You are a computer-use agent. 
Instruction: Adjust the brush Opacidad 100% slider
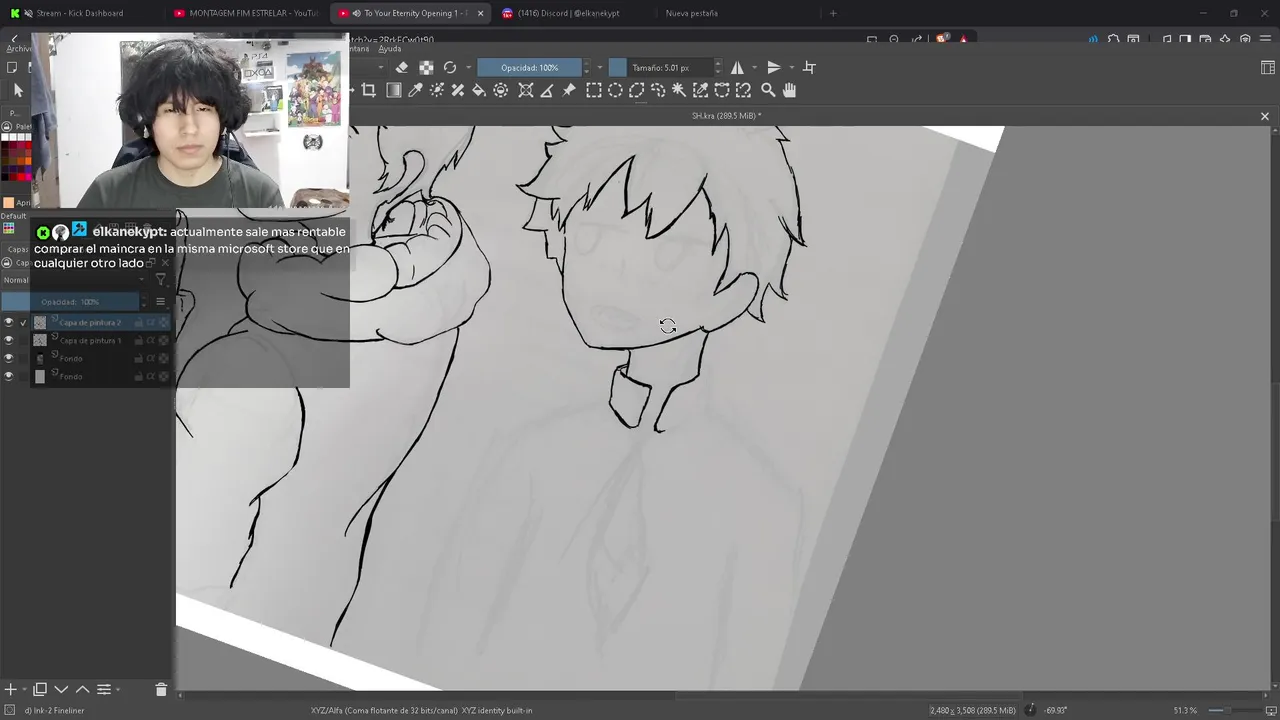click(x=529, y=67)
